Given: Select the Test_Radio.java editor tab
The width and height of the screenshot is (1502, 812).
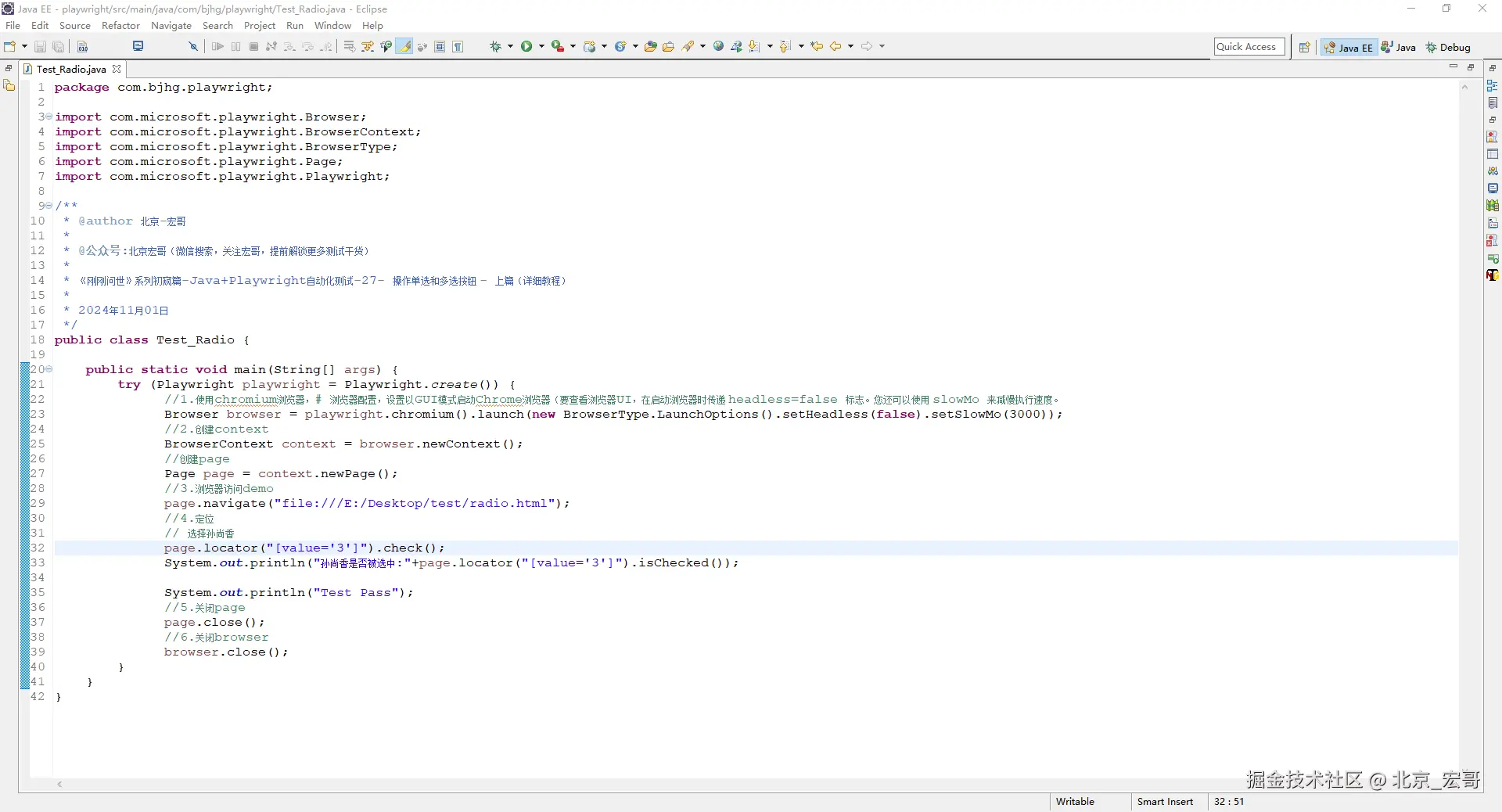Looking at the screenshot, I should 70,70.
